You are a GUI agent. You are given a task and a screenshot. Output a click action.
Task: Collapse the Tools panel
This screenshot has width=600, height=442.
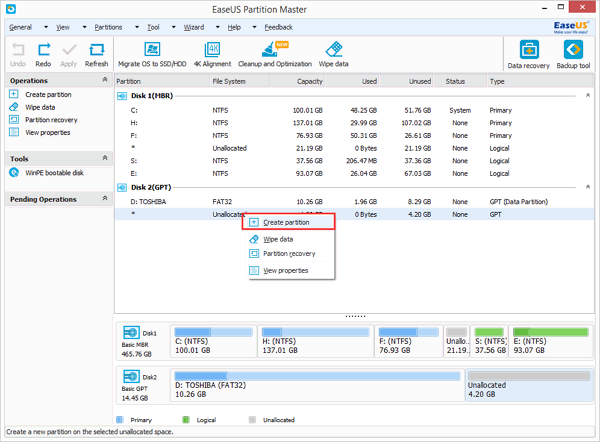pos(105,158)
